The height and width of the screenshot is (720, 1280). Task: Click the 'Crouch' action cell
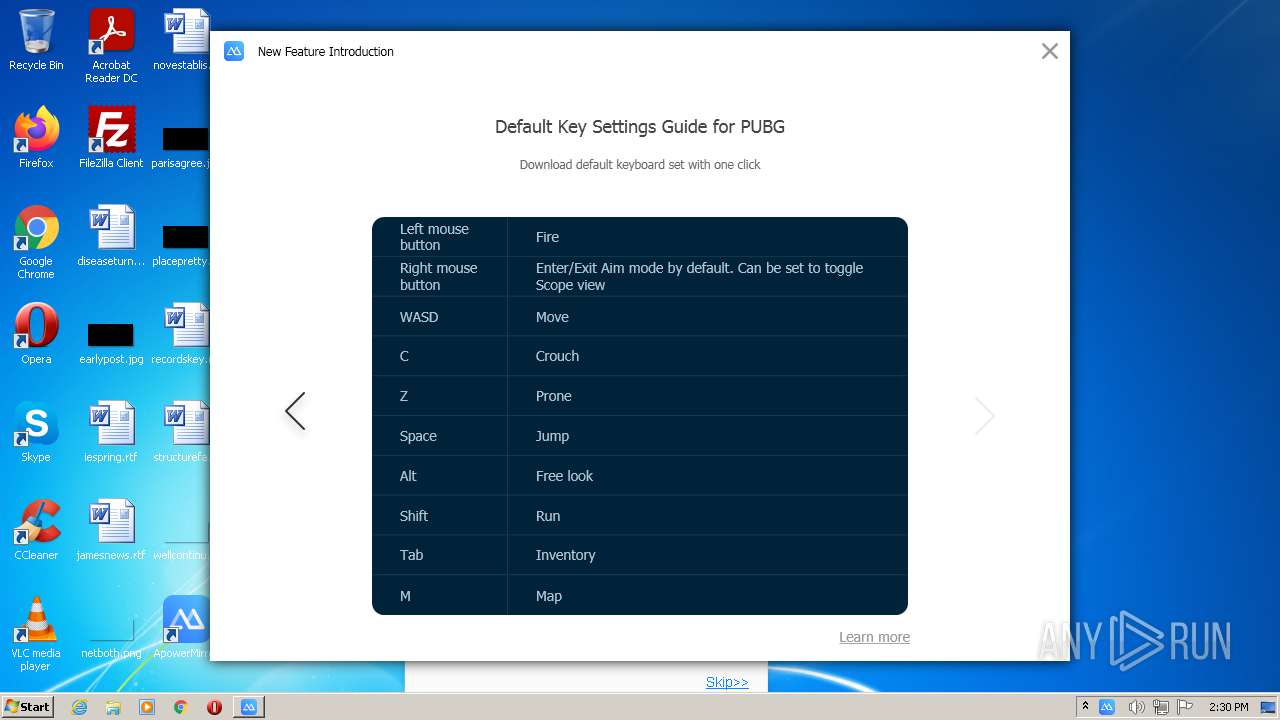pos(708,356)
